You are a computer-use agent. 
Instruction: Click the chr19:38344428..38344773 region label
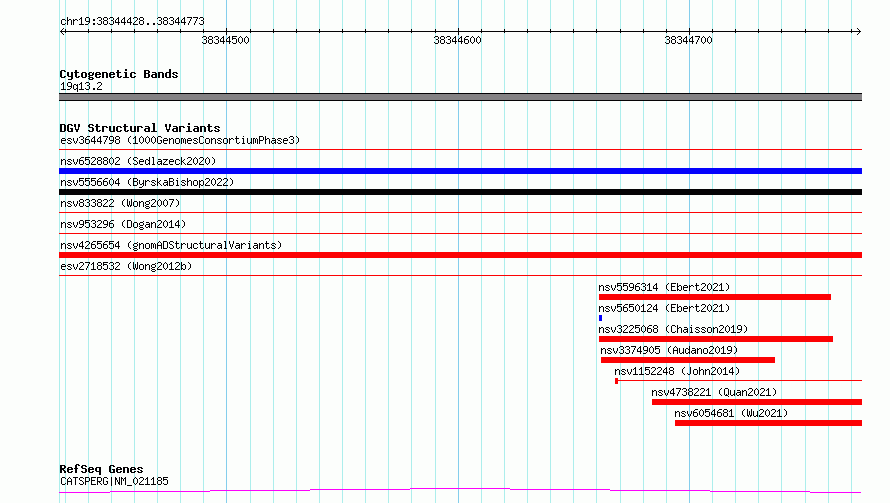click(132, 21)
